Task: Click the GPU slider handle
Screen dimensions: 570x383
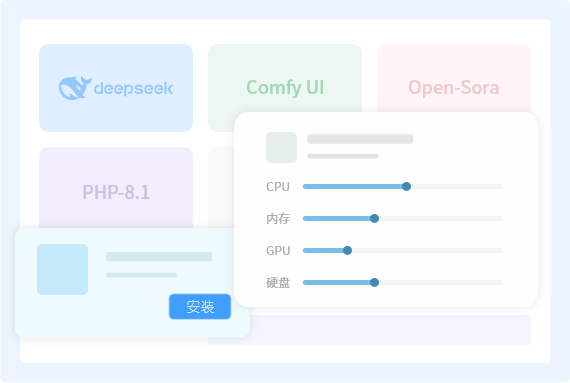Action: pyautogui.click(x=348, y=250)
